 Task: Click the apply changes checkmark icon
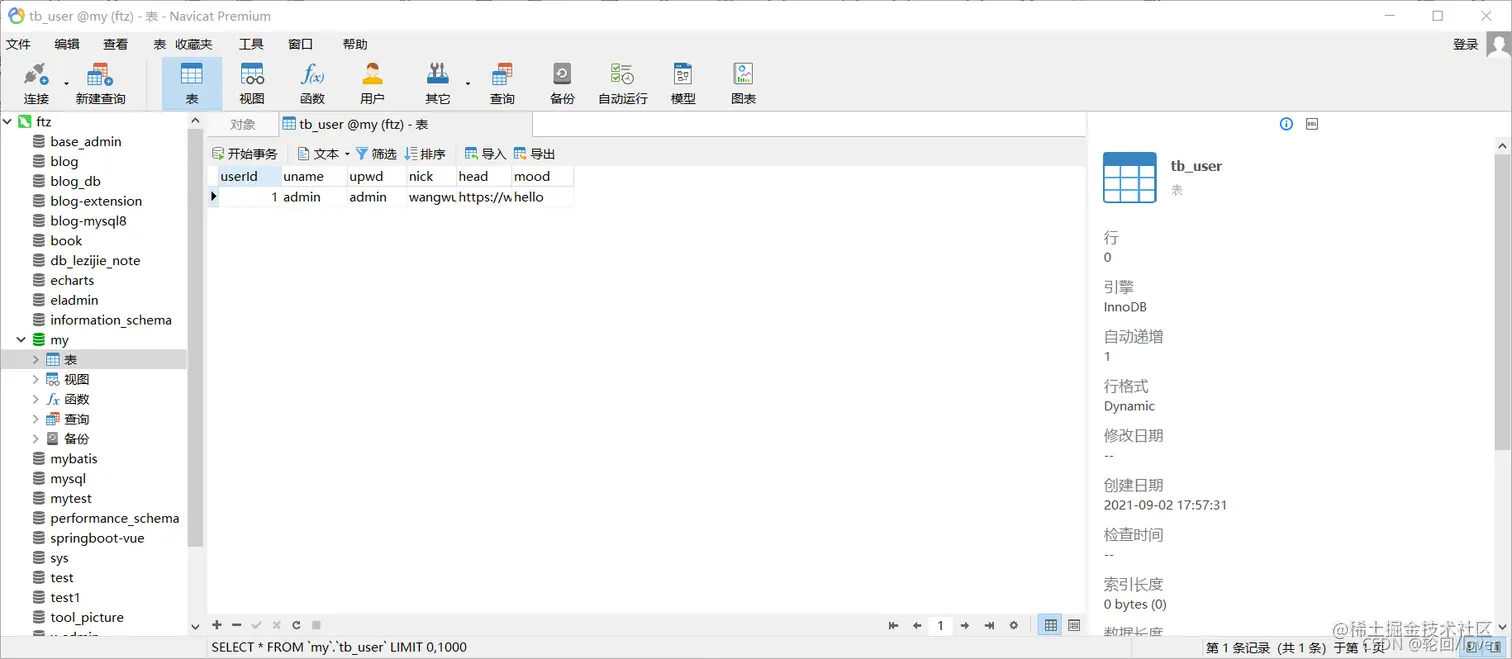pos(257,625)
